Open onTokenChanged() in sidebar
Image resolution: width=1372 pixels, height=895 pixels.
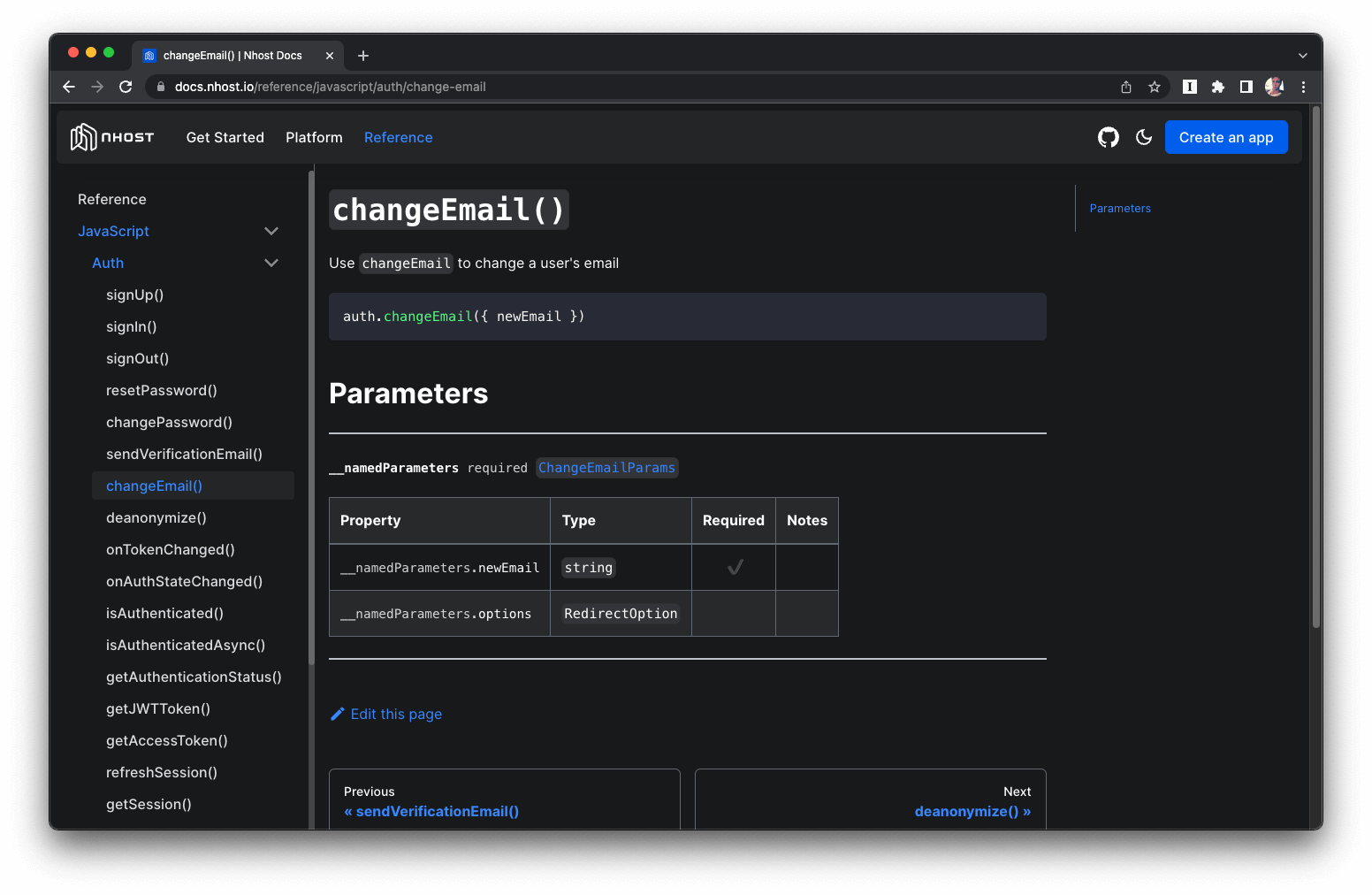coord(171,549)
